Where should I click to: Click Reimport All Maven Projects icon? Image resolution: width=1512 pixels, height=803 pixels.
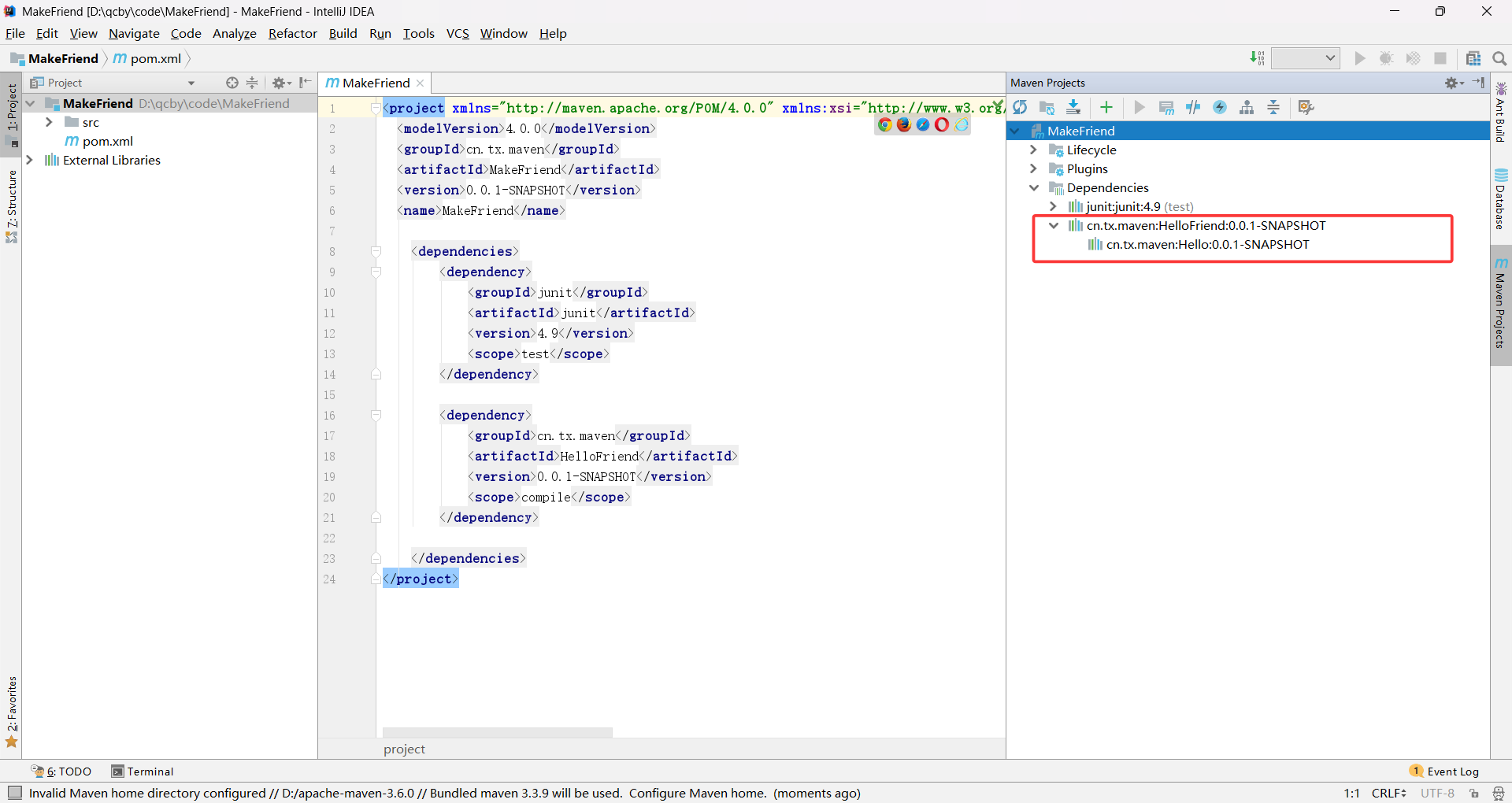[x=1021, y=107]
